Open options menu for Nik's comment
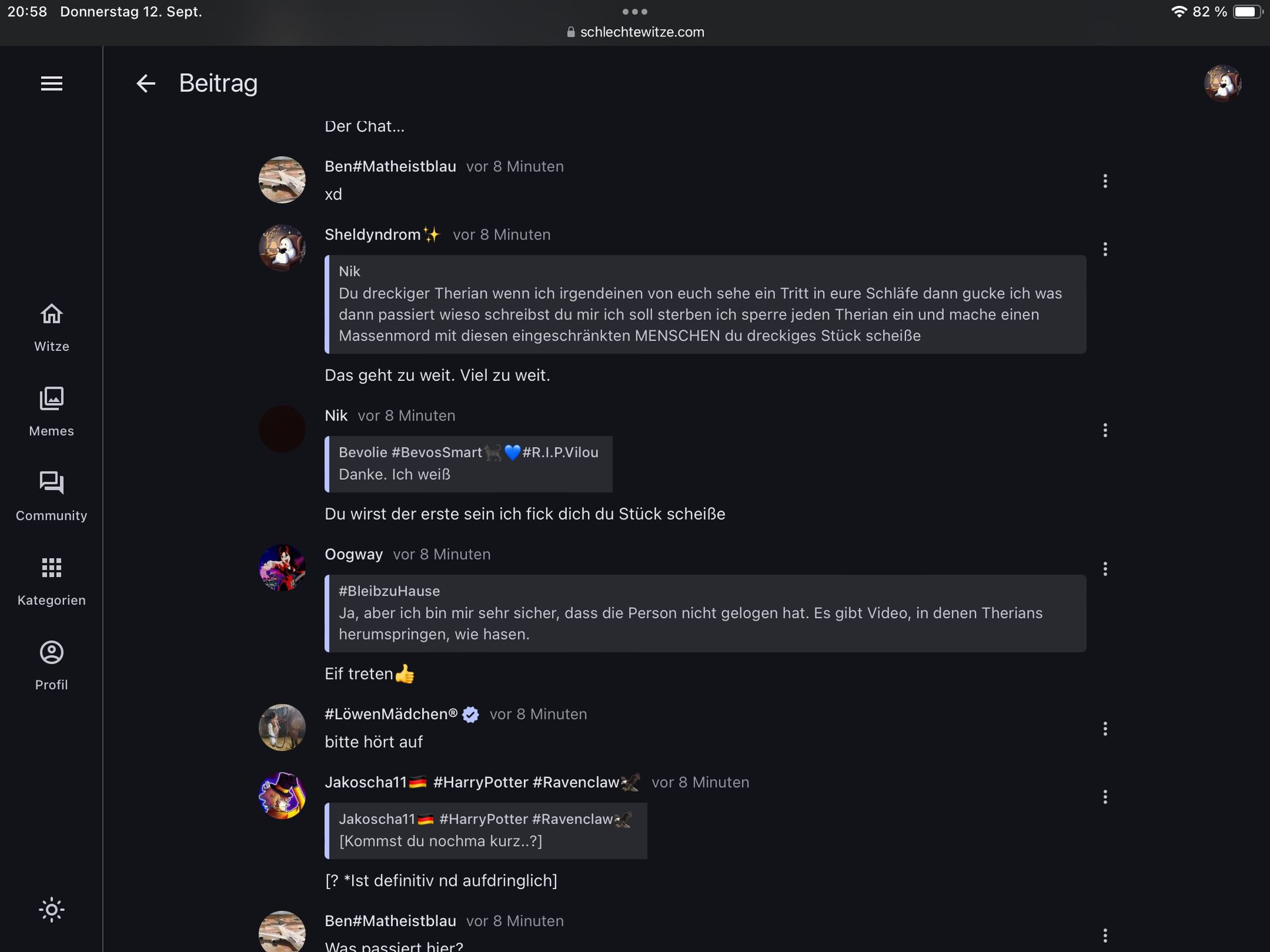1270x952 pixels. 1105,430
